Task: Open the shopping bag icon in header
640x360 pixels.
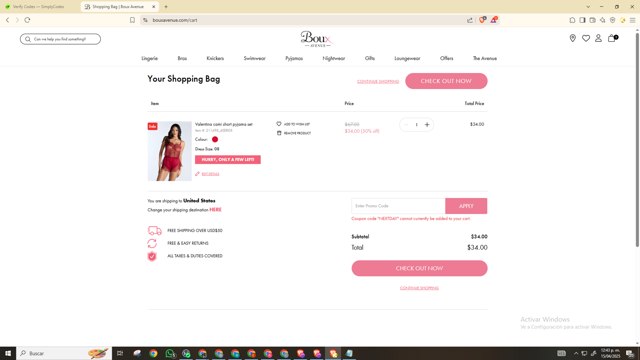Action: (x=612, y=38)
